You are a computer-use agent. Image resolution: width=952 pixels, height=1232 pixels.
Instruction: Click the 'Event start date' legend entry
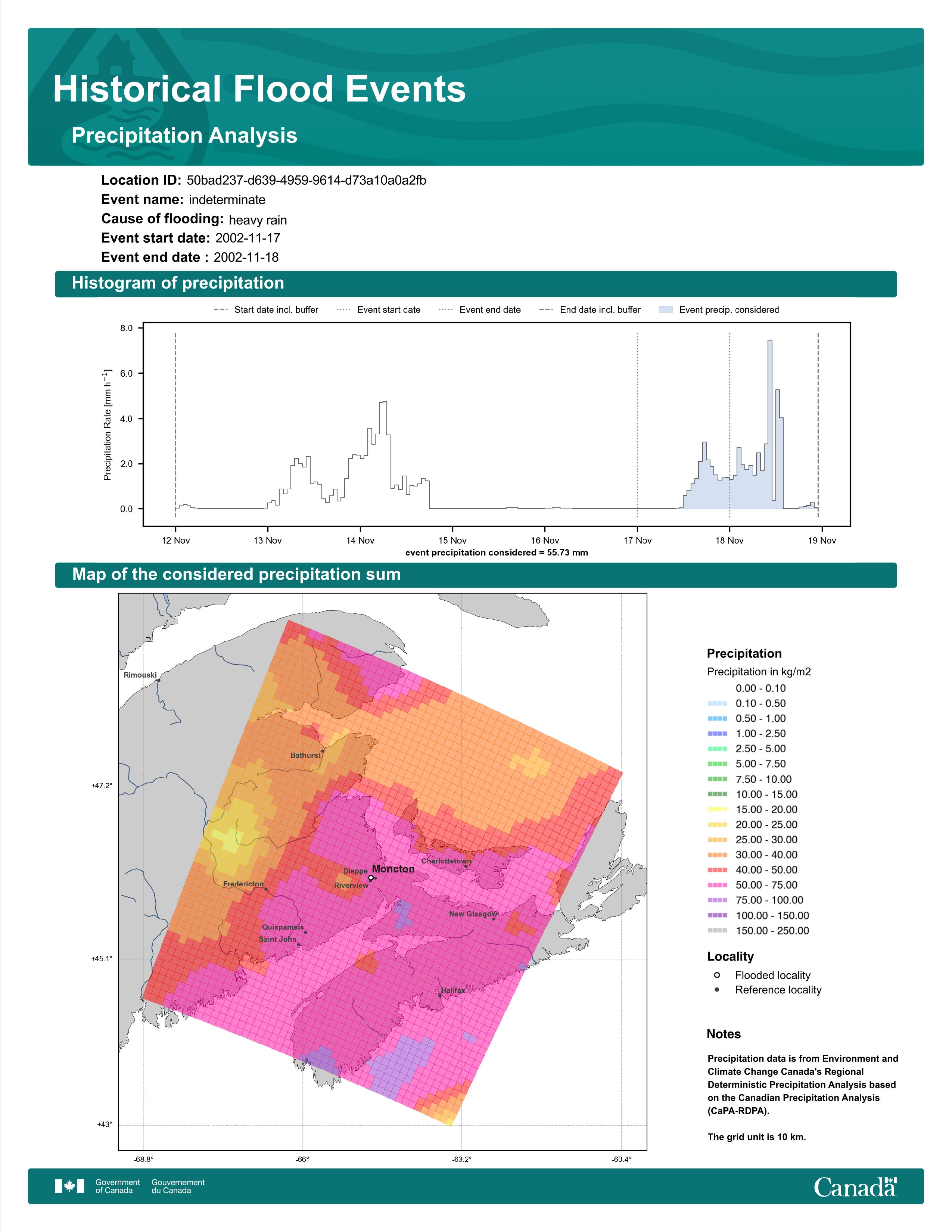coord(379,310)
